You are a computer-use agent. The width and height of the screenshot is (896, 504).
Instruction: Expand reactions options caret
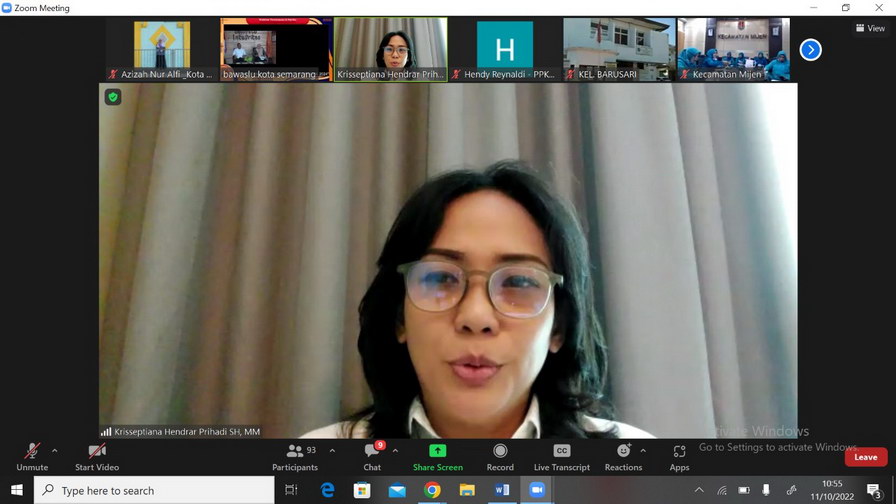tap(643, 451)
